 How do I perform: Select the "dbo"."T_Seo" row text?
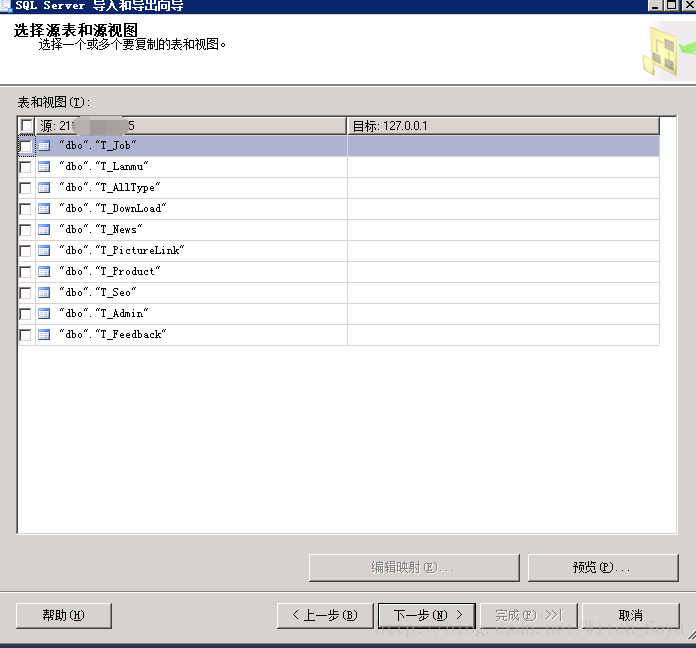pyautogui.click(x=98, y=293)
